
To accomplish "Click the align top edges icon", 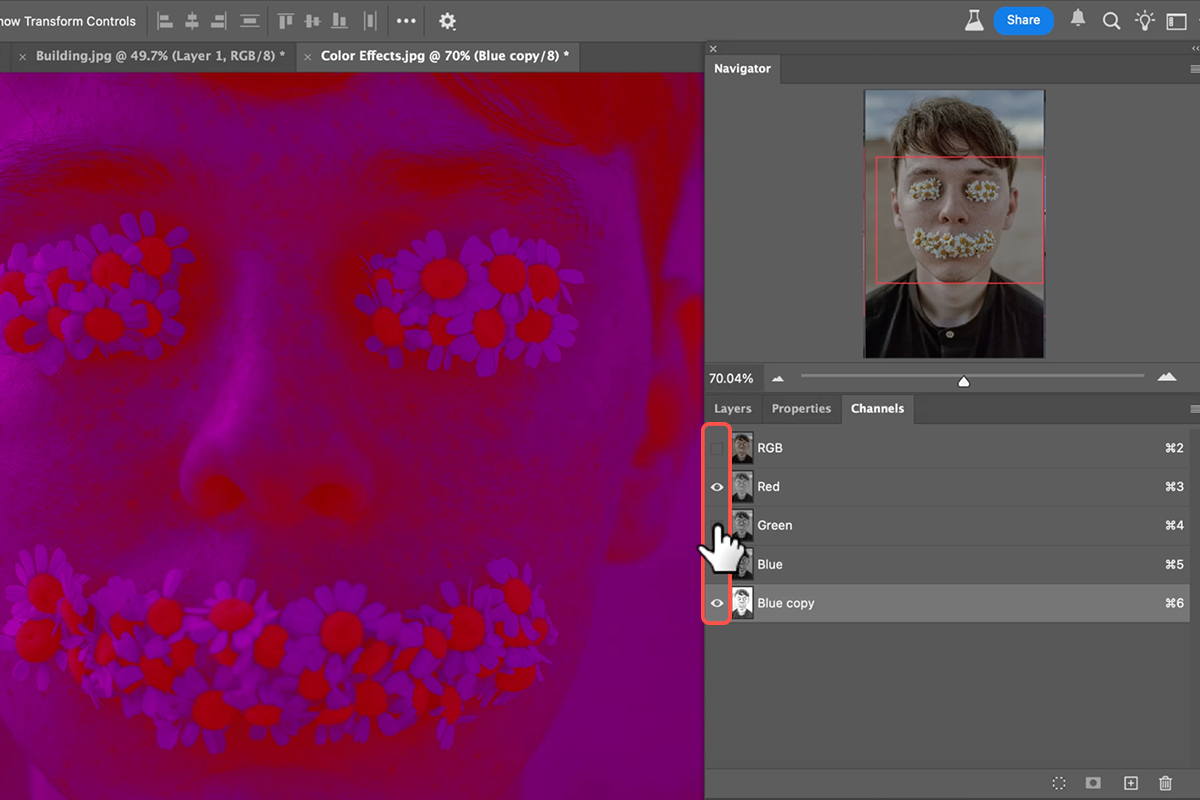I will 286,21.
